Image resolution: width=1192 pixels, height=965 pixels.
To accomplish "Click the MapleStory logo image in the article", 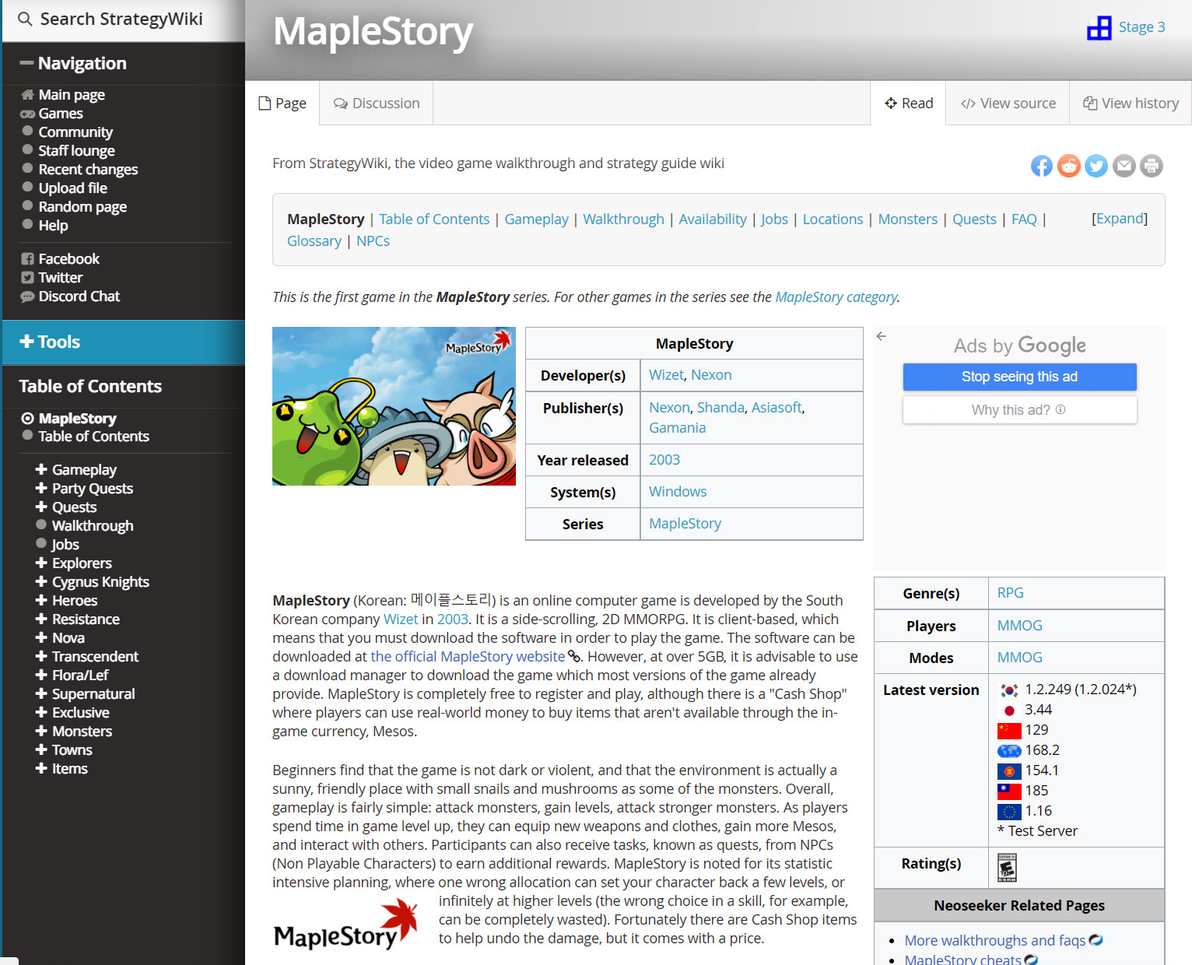I will click(x=346, y=925).
